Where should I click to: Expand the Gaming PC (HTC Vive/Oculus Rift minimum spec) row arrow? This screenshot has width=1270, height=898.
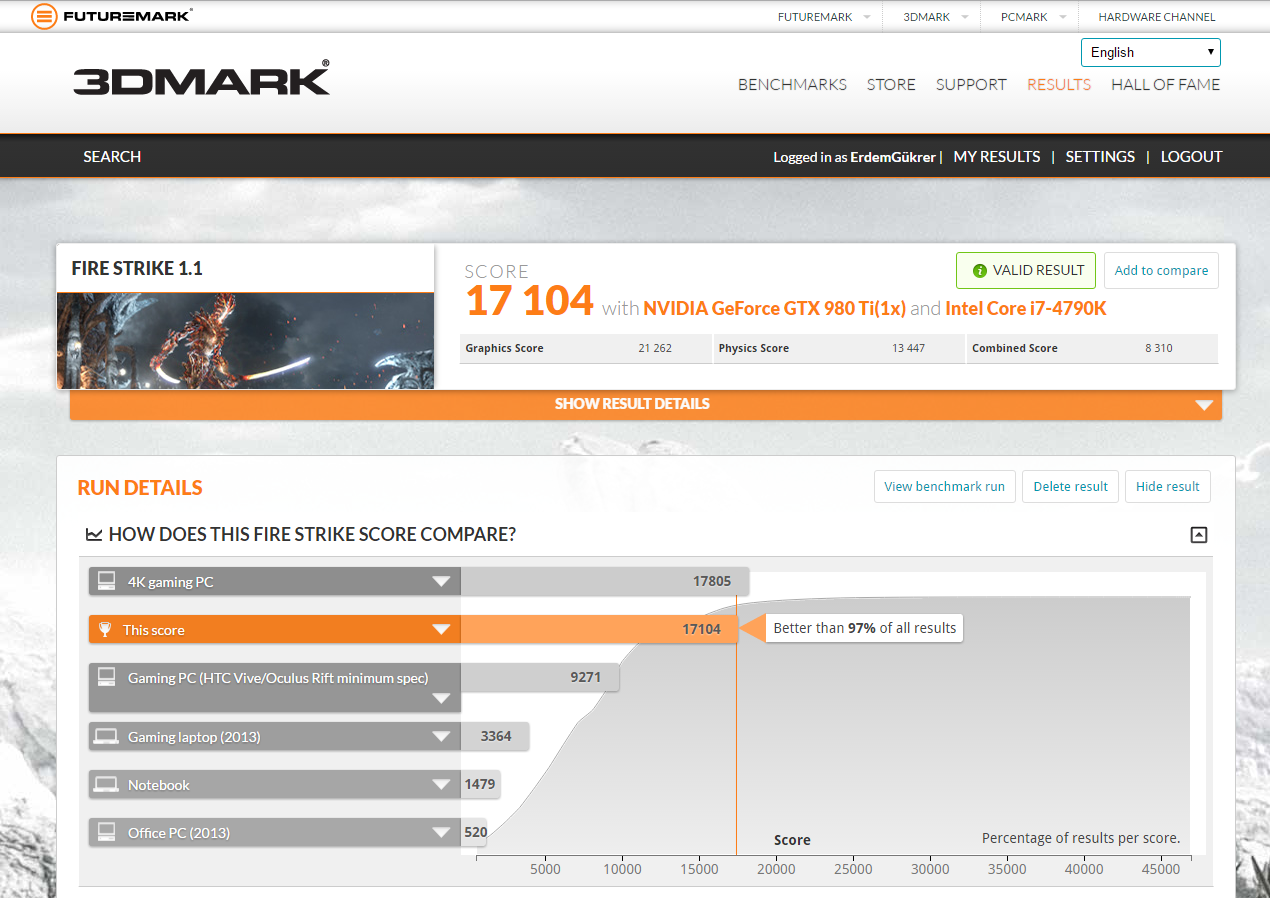pos(441,699)
